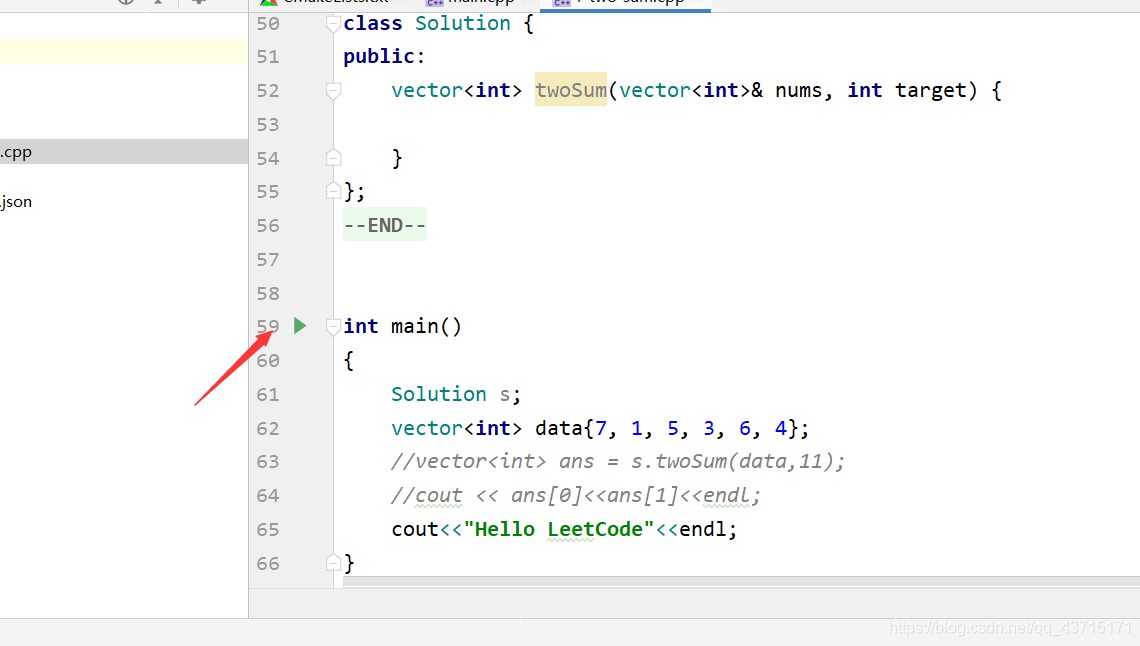Screen dimensions: 1140x646
Task: Click line number 62 in gutter
Action: point(268,428)
